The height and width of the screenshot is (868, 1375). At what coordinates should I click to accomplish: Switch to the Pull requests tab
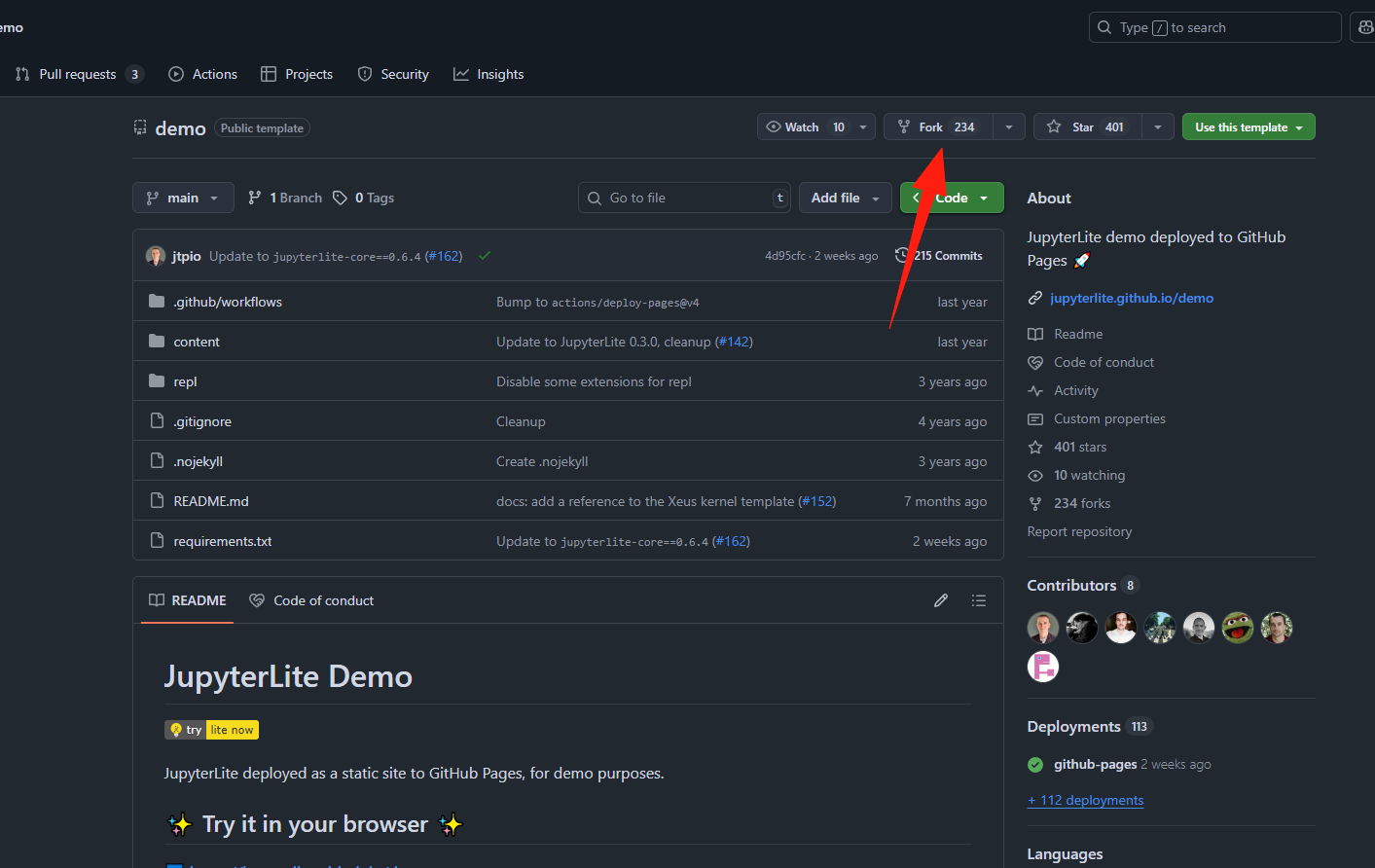point(79,74)
